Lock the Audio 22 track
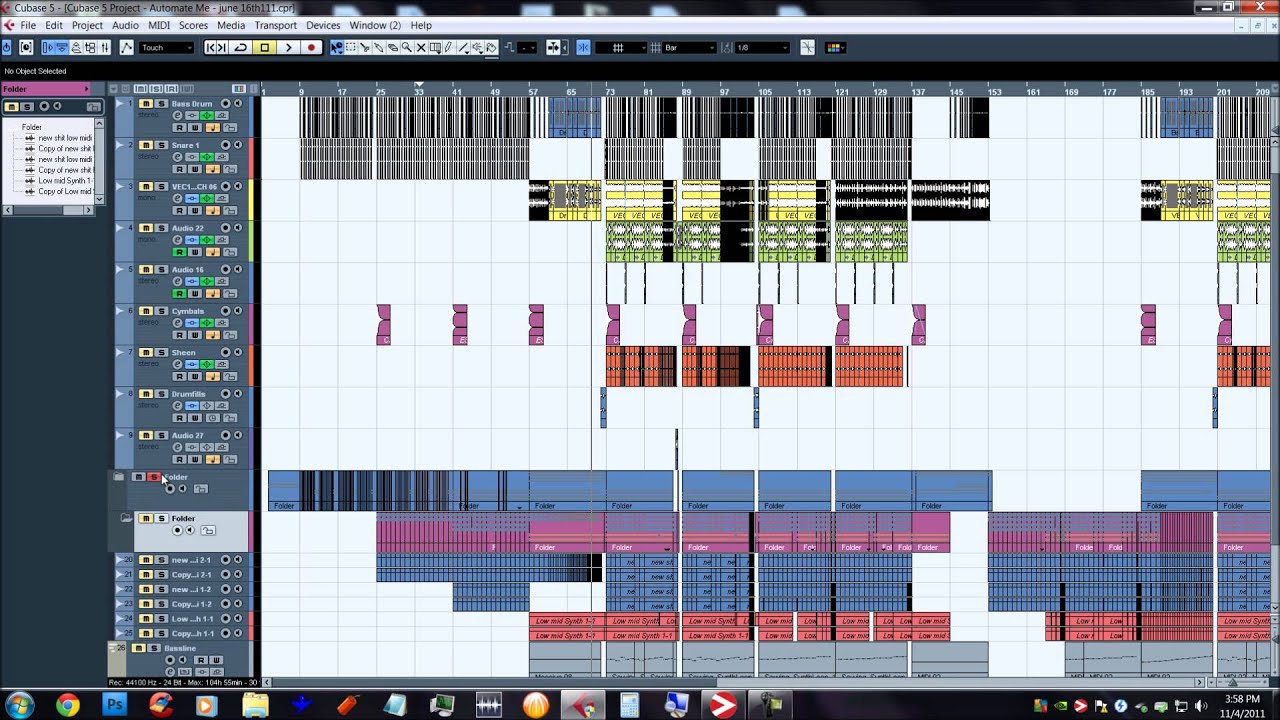This screenshot has width=1280, height=720. (x=230, y=252)
